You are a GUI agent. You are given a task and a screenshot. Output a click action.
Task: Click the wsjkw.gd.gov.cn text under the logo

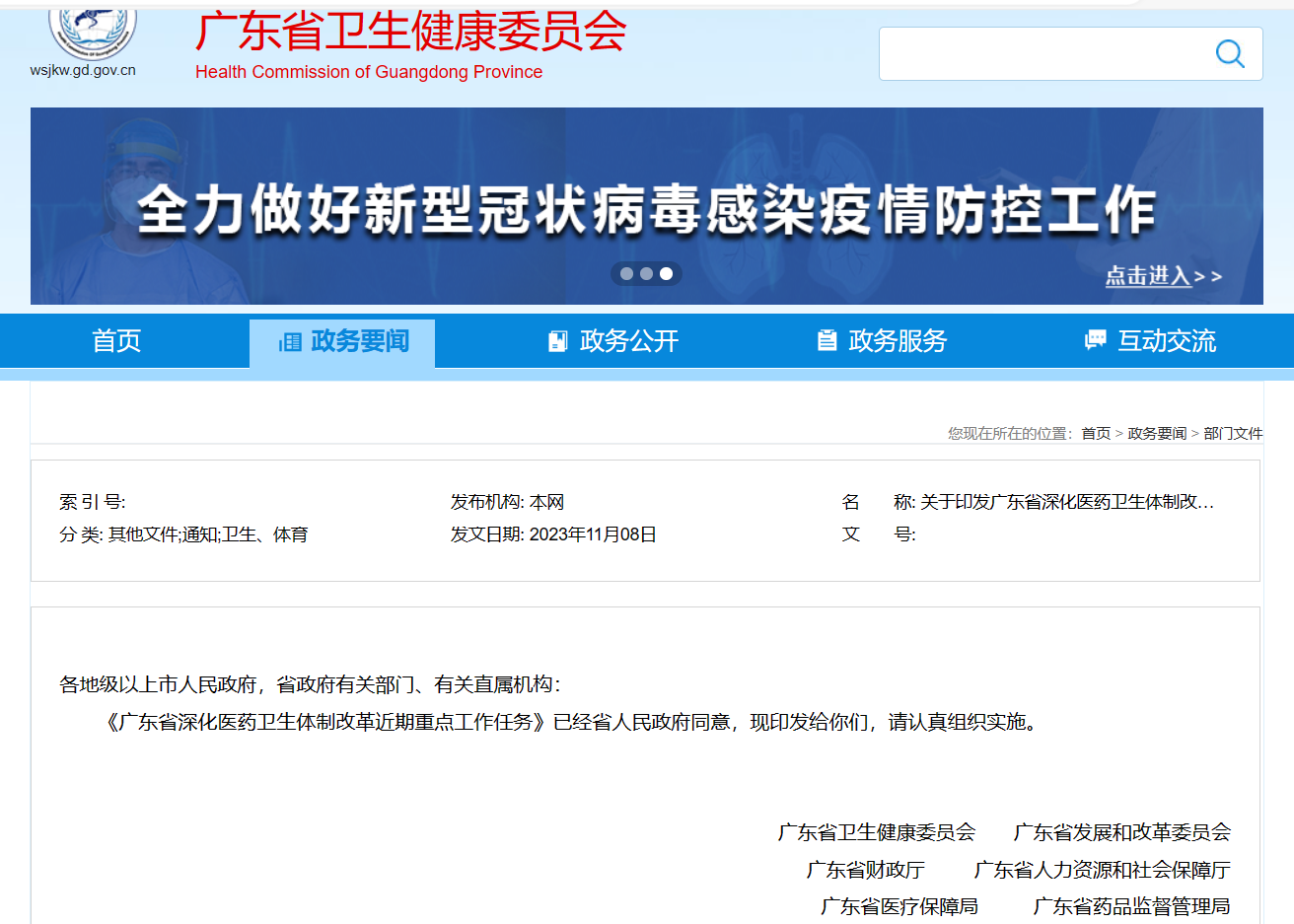[x=83, y=71]
